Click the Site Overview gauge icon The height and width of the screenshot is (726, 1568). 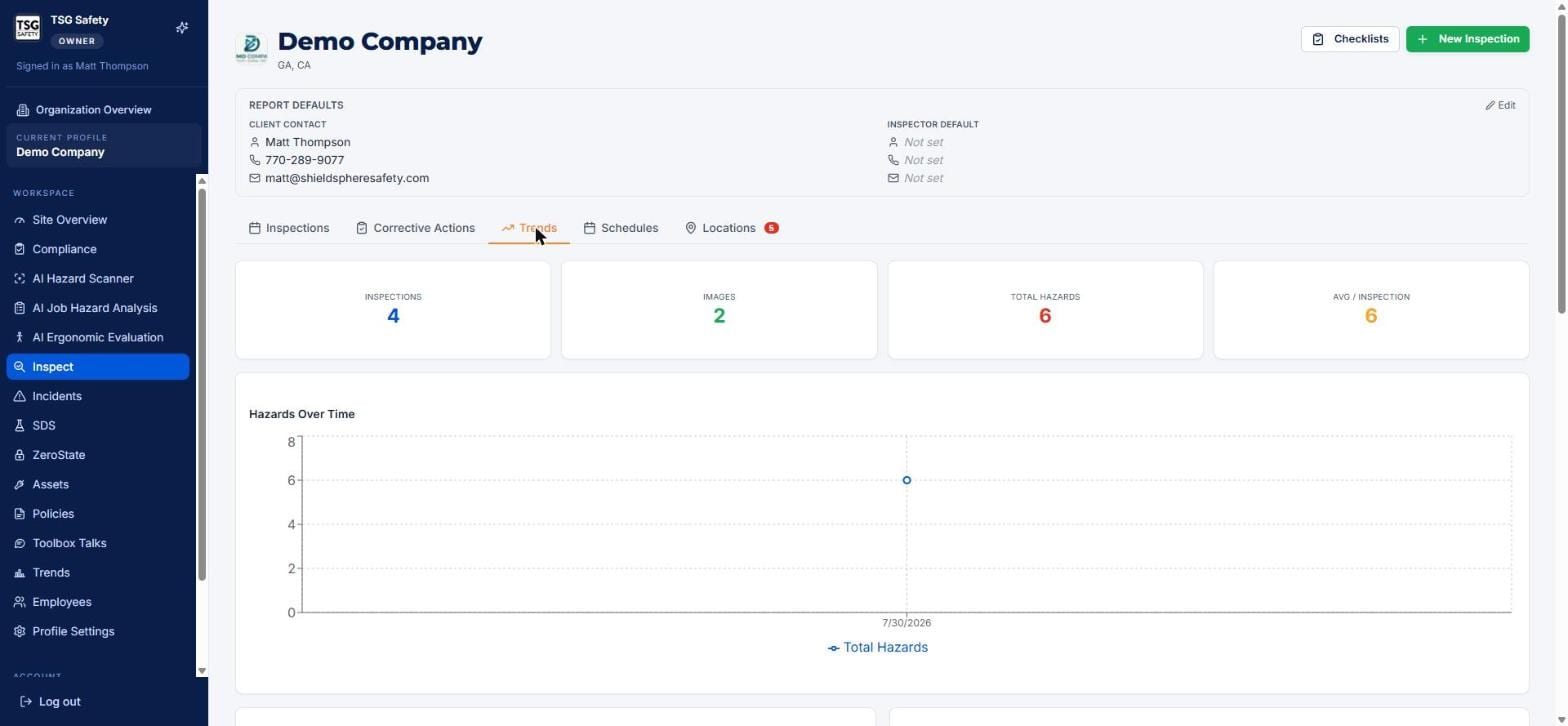(x=19, y=220)
